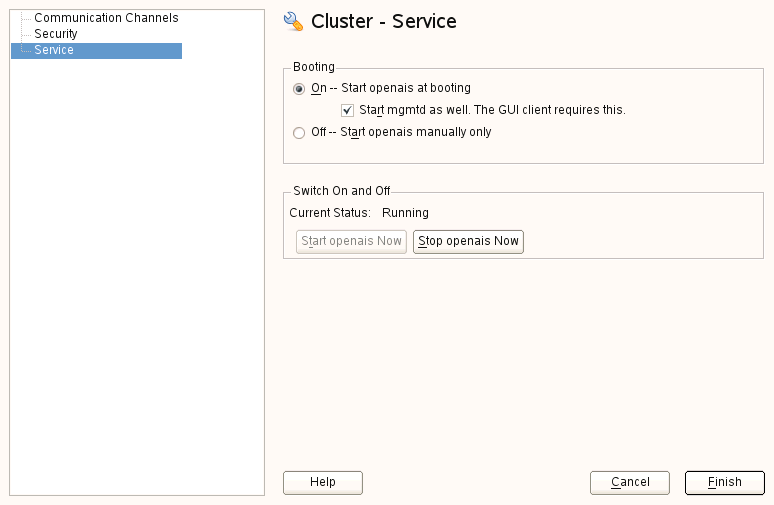Viewport: 774px width, 505px height.
Task: Toggle the Start mgmtd as well checkbox
Action: tap(347, 110)
